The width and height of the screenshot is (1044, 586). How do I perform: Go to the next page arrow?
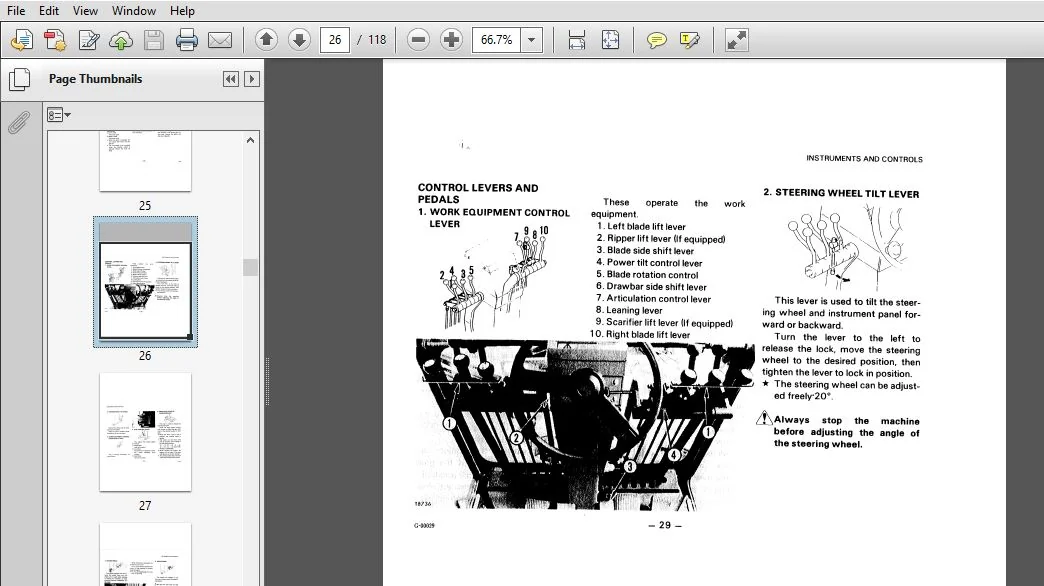pyautogui.click(x=299, y=40)
